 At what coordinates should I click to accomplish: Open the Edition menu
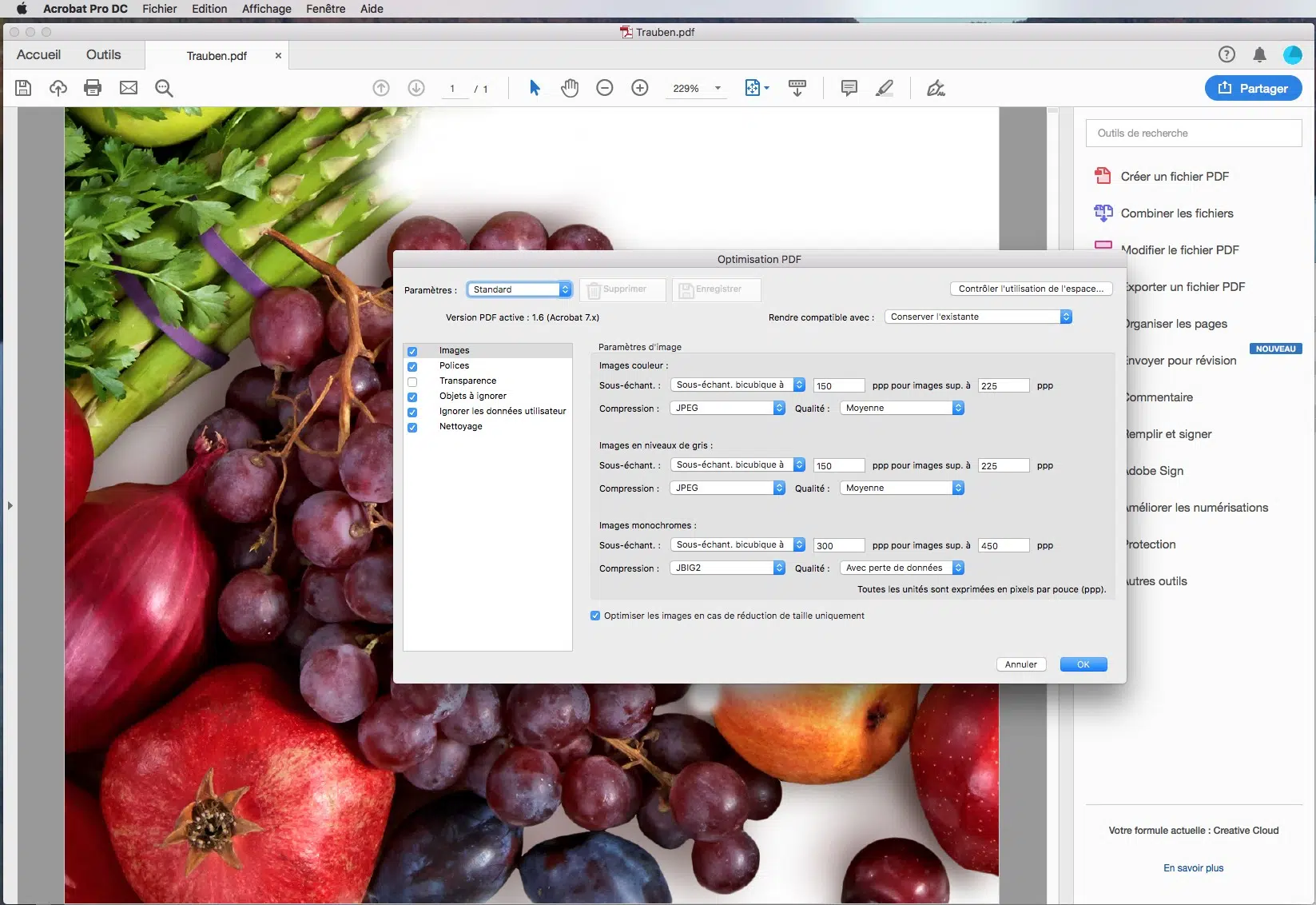pos(209,9)
